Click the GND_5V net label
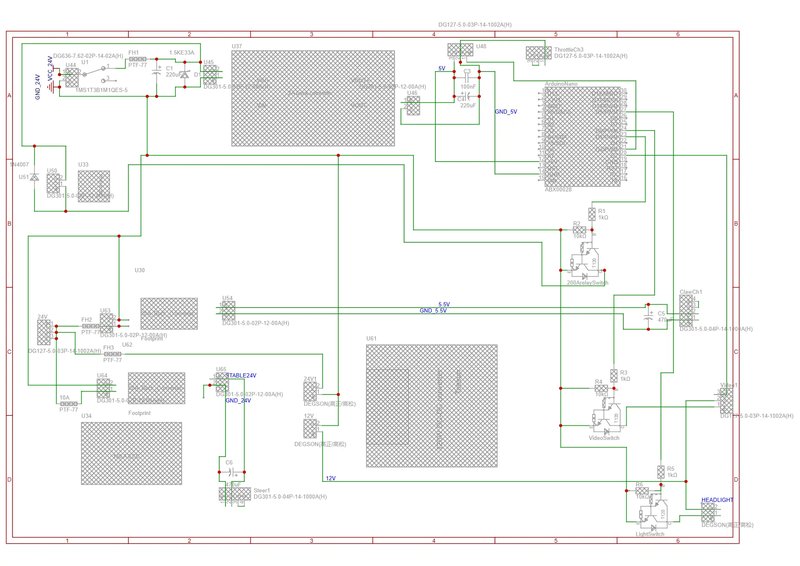800x566 pixels. [506, 111]
